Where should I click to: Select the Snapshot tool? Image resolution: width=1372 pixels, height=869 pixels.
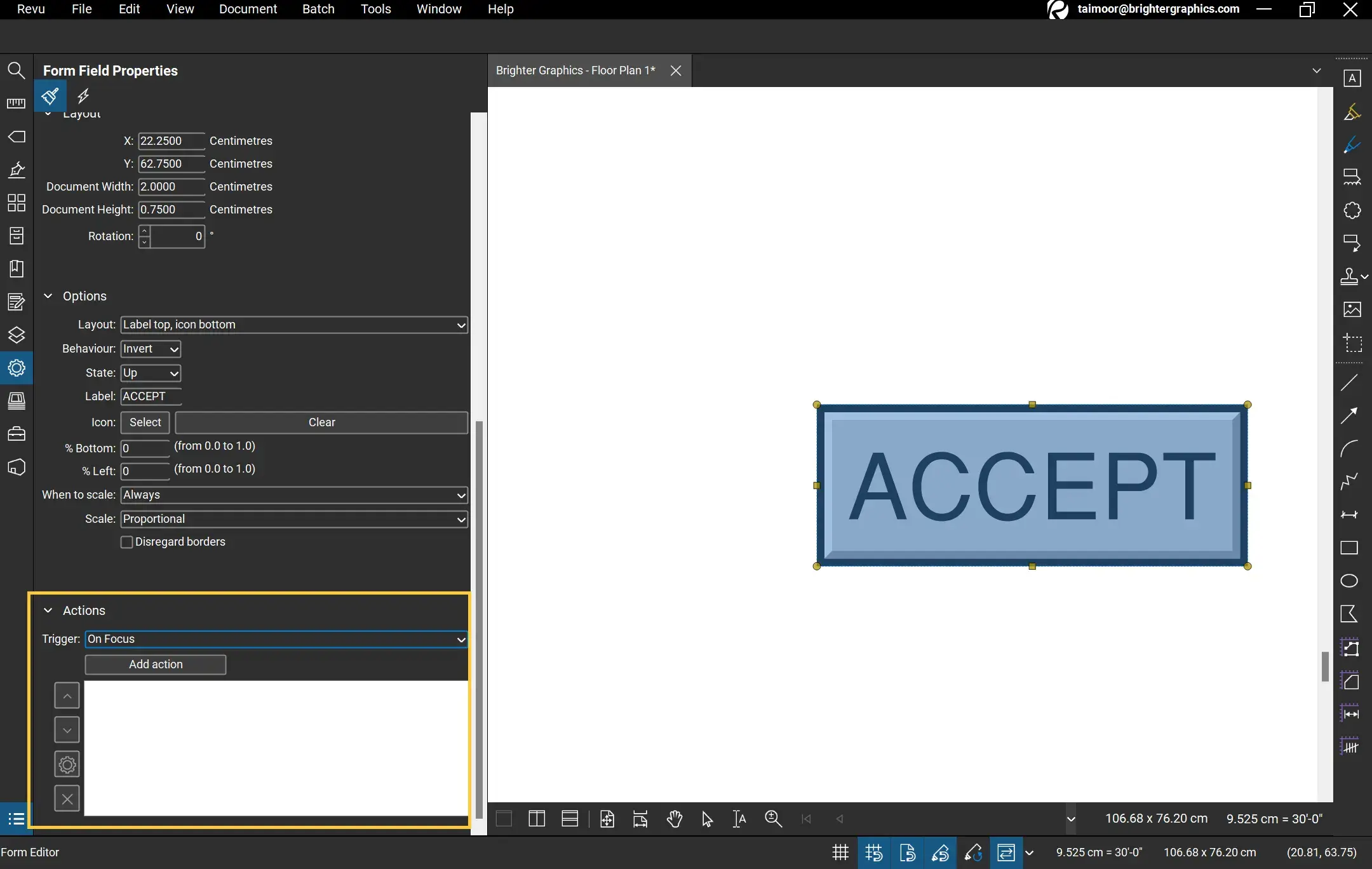[x=1352, y=343]
